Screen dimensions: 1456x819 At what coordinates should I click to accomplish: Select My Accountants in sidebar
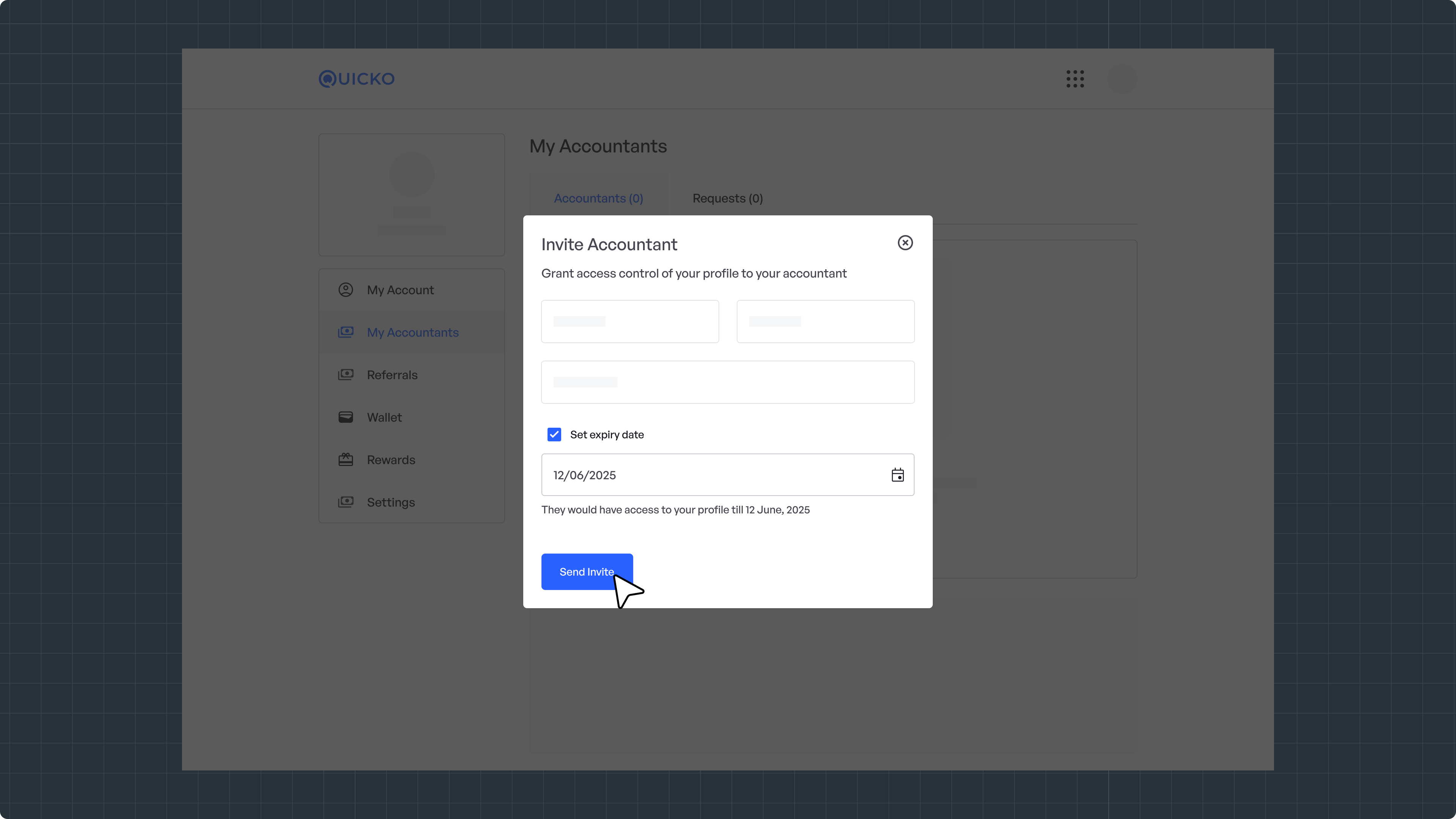[x=411, y=333]
